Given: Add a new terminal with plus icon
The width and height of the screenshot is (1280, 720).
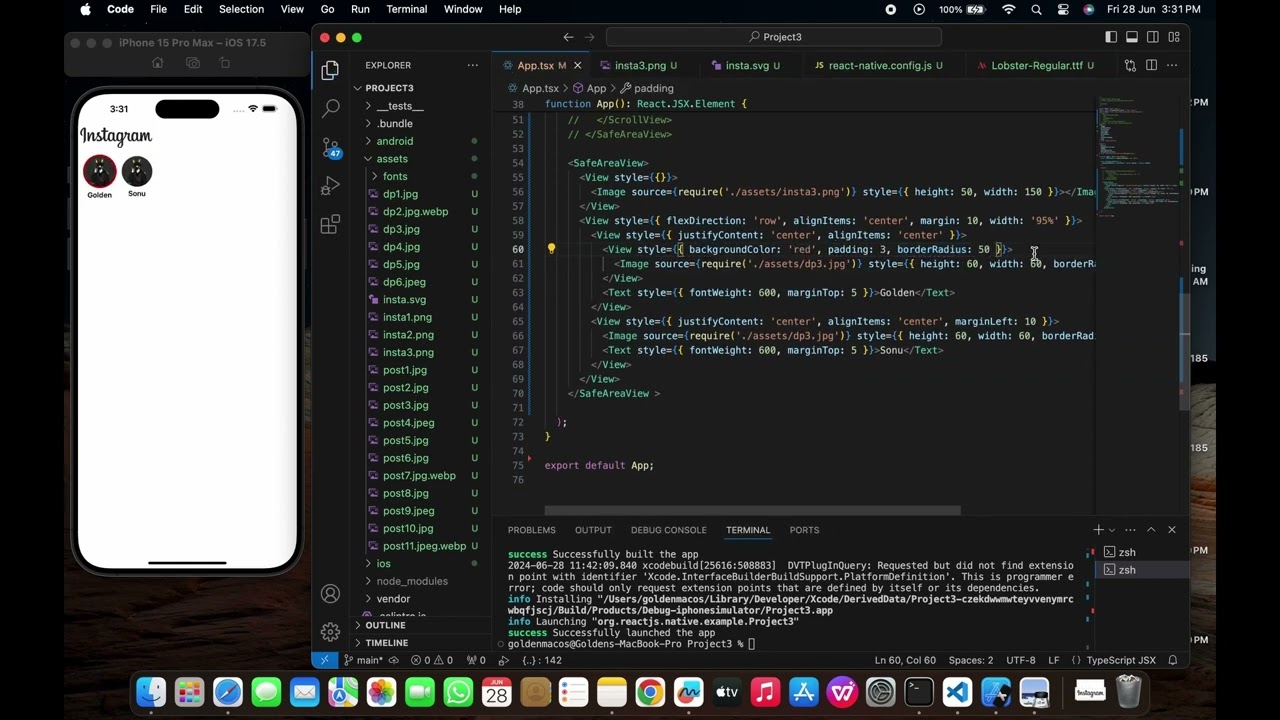Looking at the screenshot, I should coord(1098,530).
